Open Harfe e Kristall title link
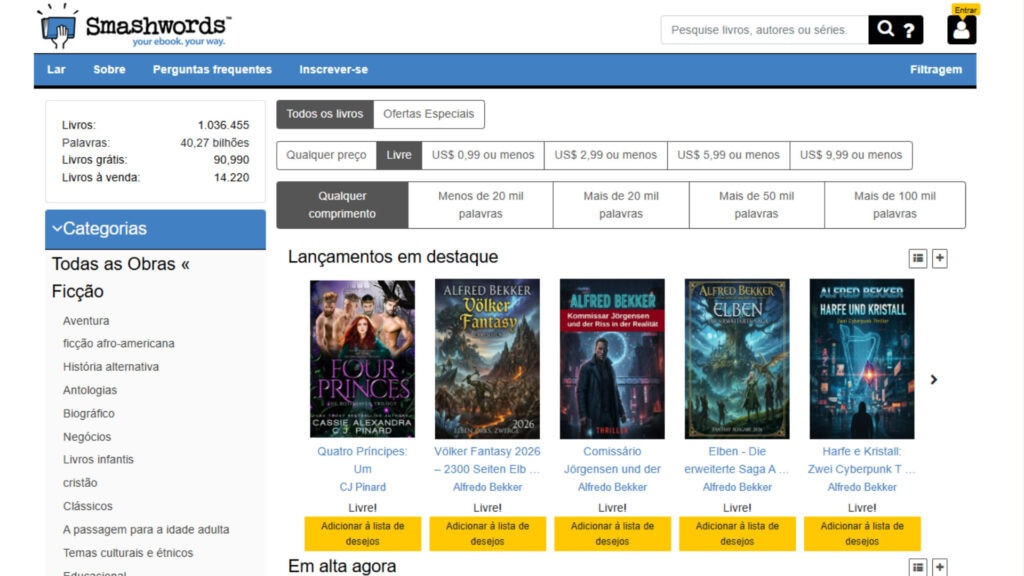 click(x=862, y=460)
